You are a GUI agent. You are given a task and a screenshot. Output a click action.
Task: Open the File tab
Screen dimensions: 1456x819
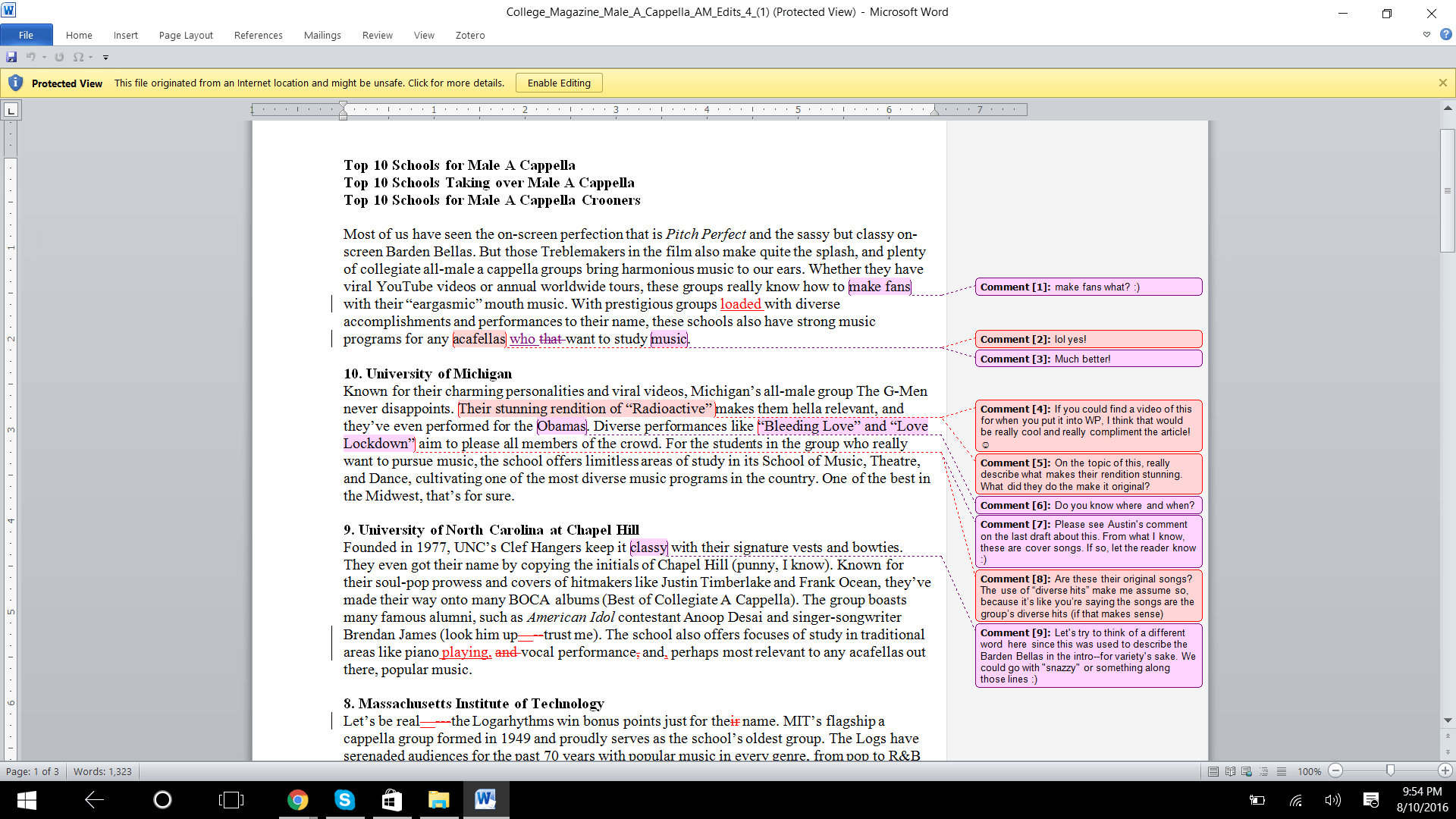pyautogui.click(x=26, y=35)
